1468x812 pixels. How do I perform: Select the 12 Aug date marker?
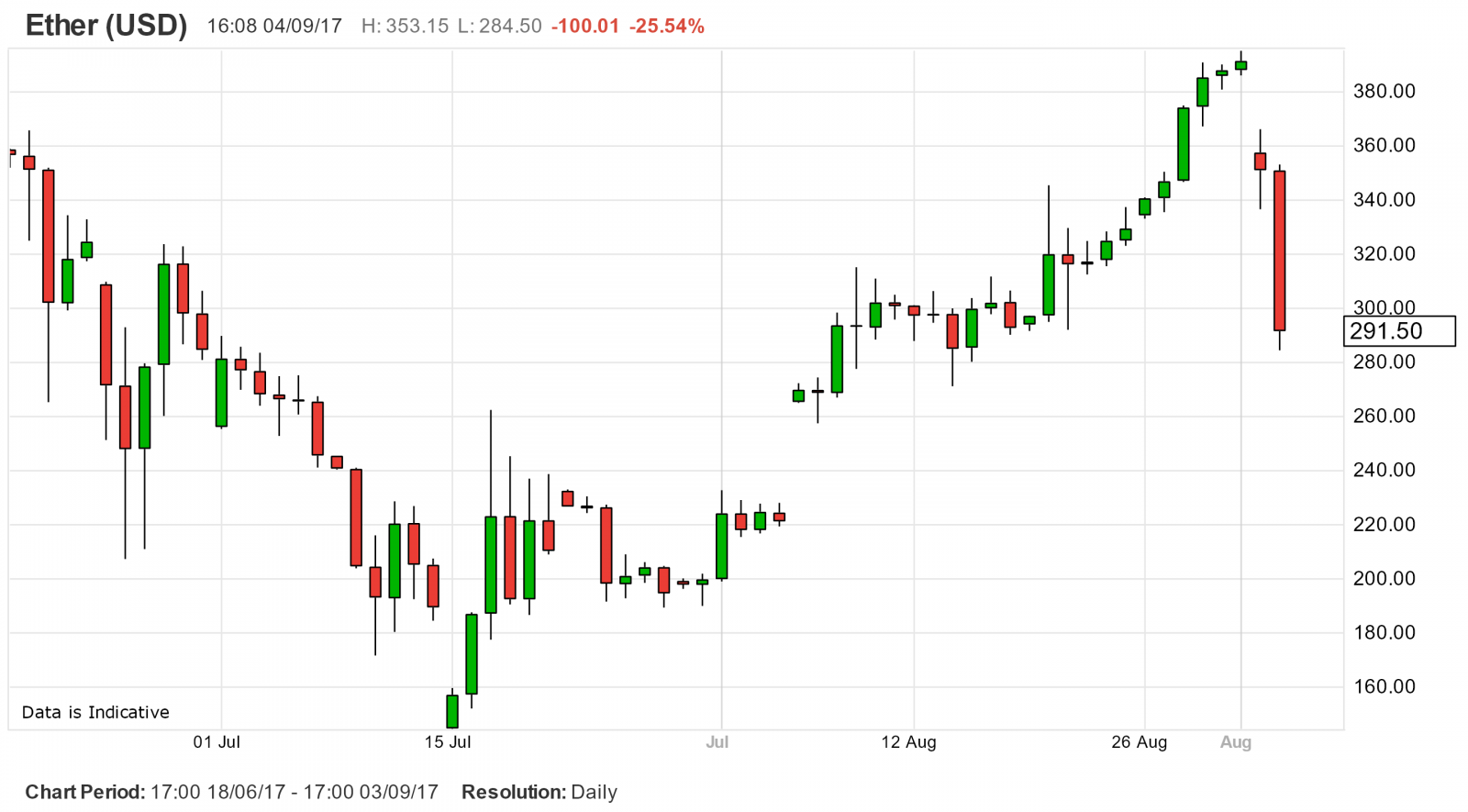click(x=908, y=742)
